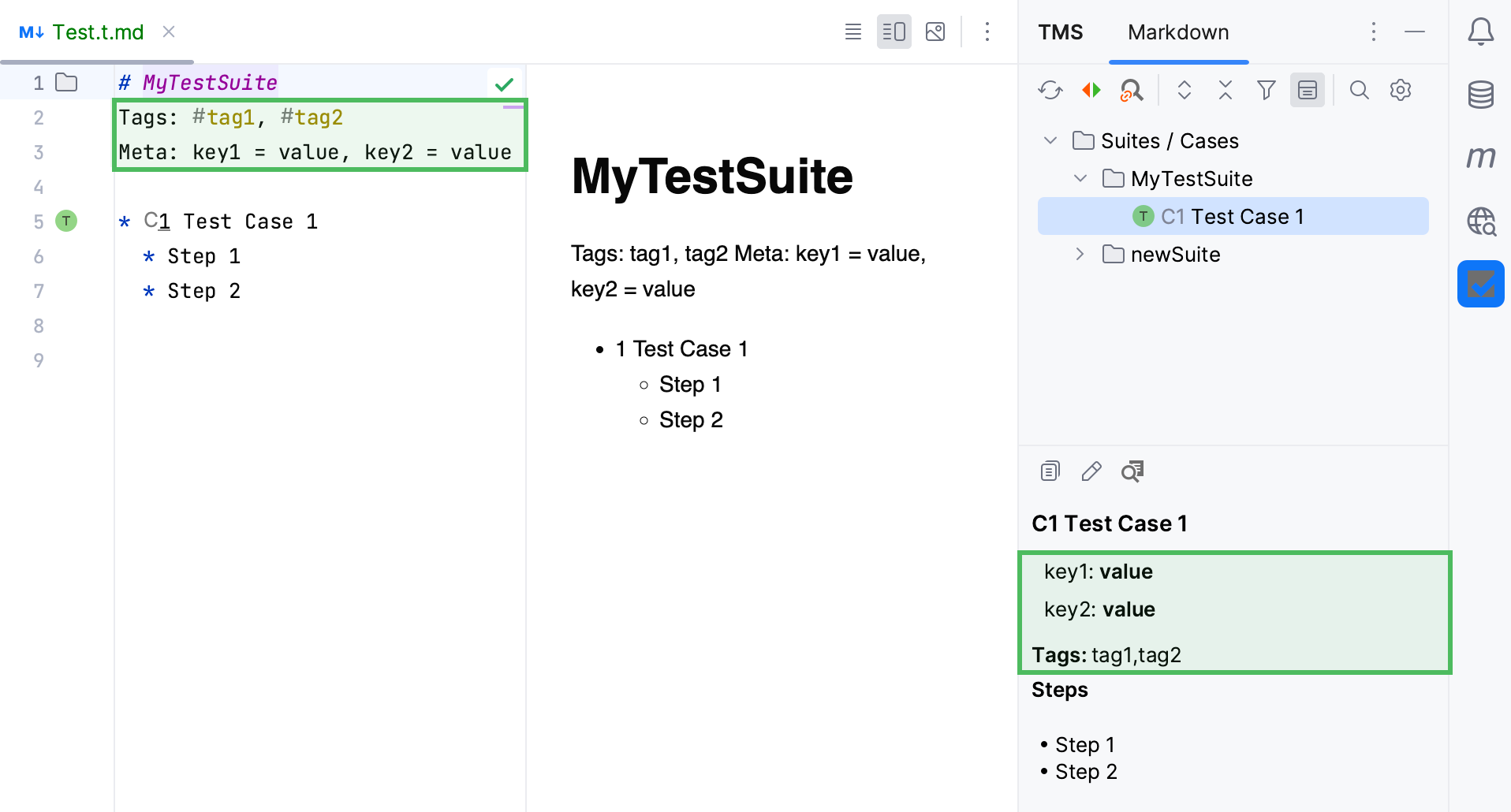Open notifications via bell icon
Viewport: 1511px width, 812px height.
tap(1481, 32)
